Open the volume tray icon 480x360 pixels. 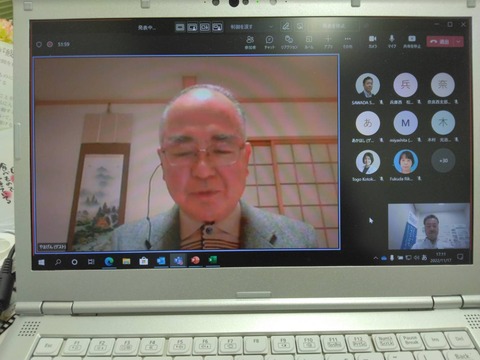tap(416, 258)
